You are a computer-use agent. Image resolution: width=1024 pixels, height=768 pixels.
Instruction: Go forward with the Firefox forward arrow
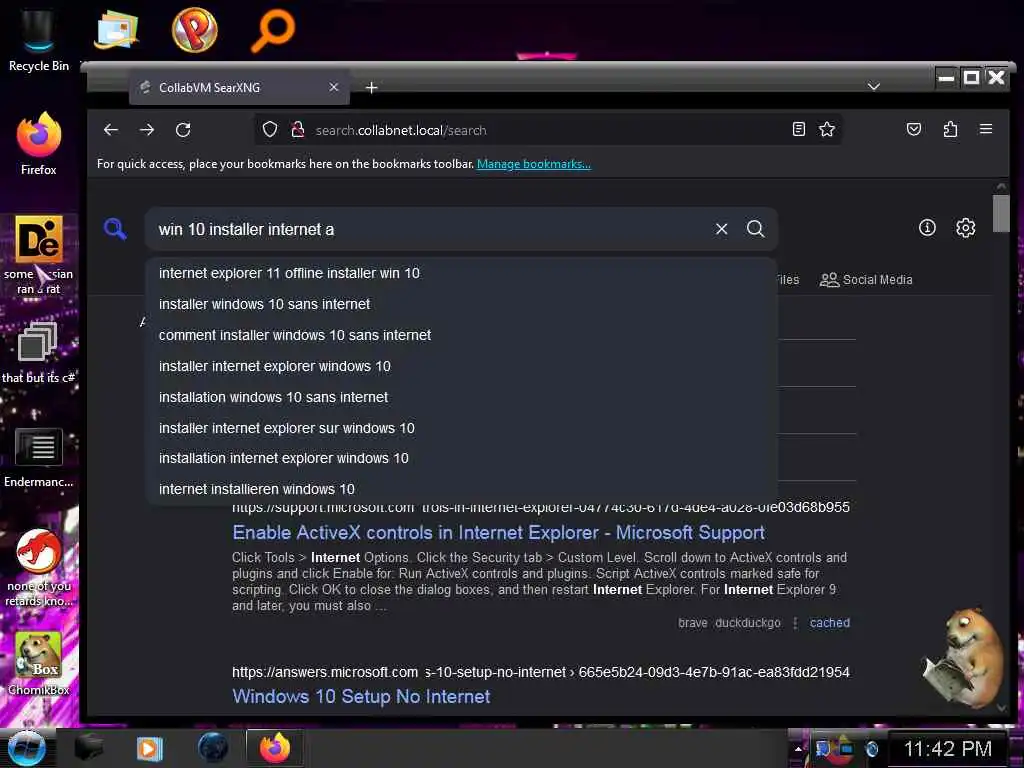pos(147,130)
